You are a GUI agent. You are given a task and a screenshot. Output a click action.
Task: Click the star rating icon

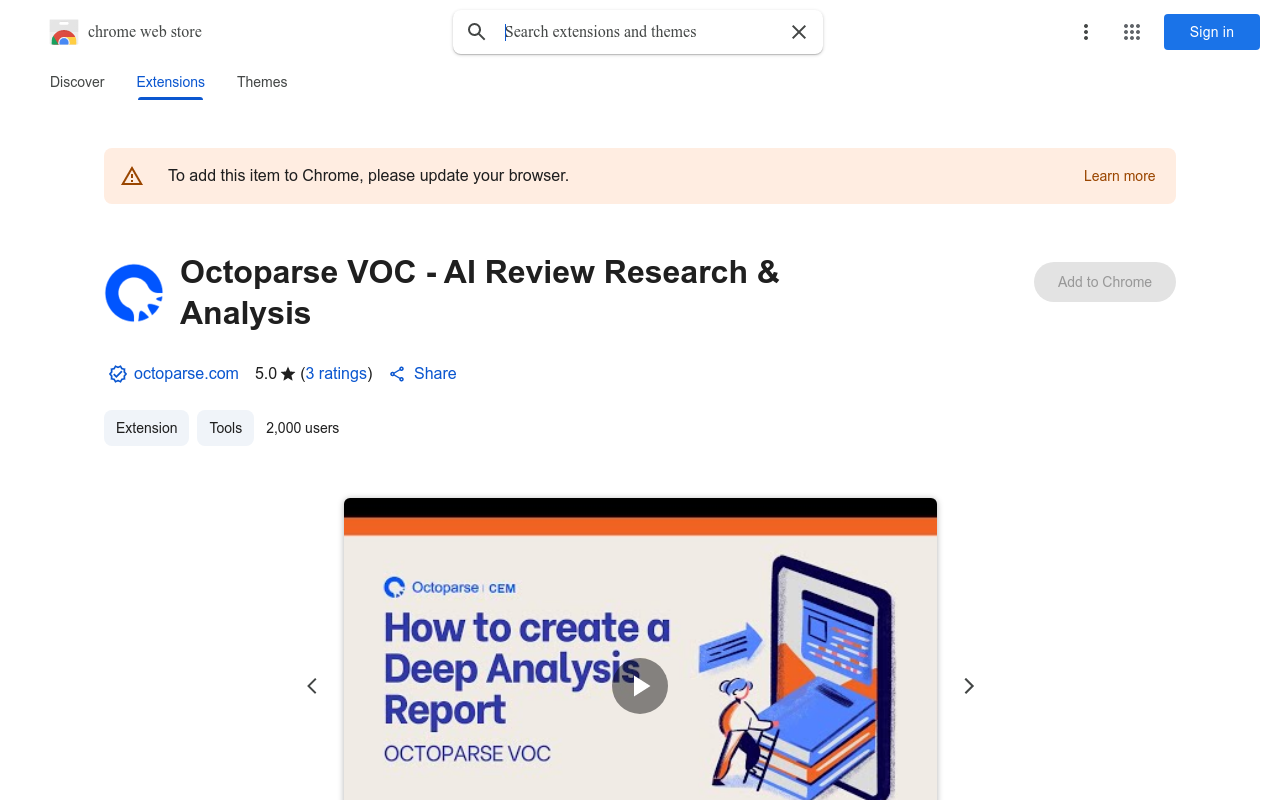point(288,374)
